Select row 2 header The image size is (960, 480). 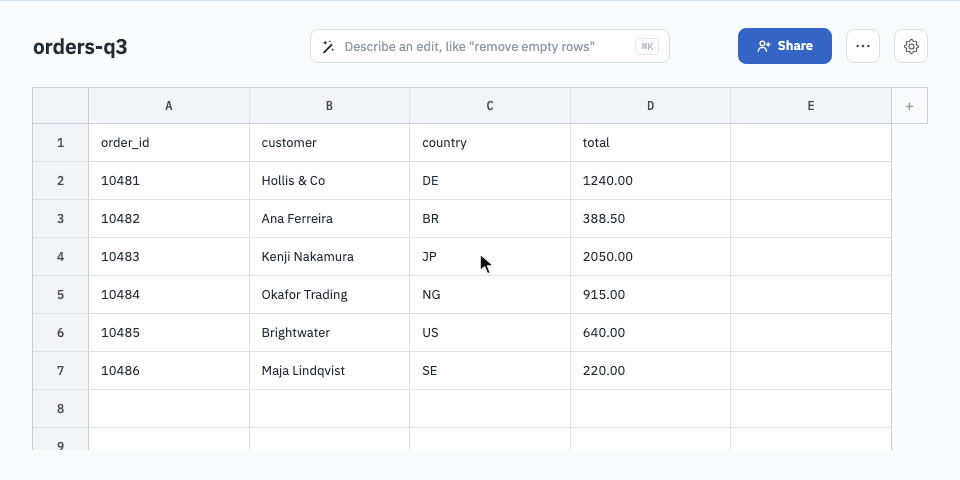coord(61,181)
